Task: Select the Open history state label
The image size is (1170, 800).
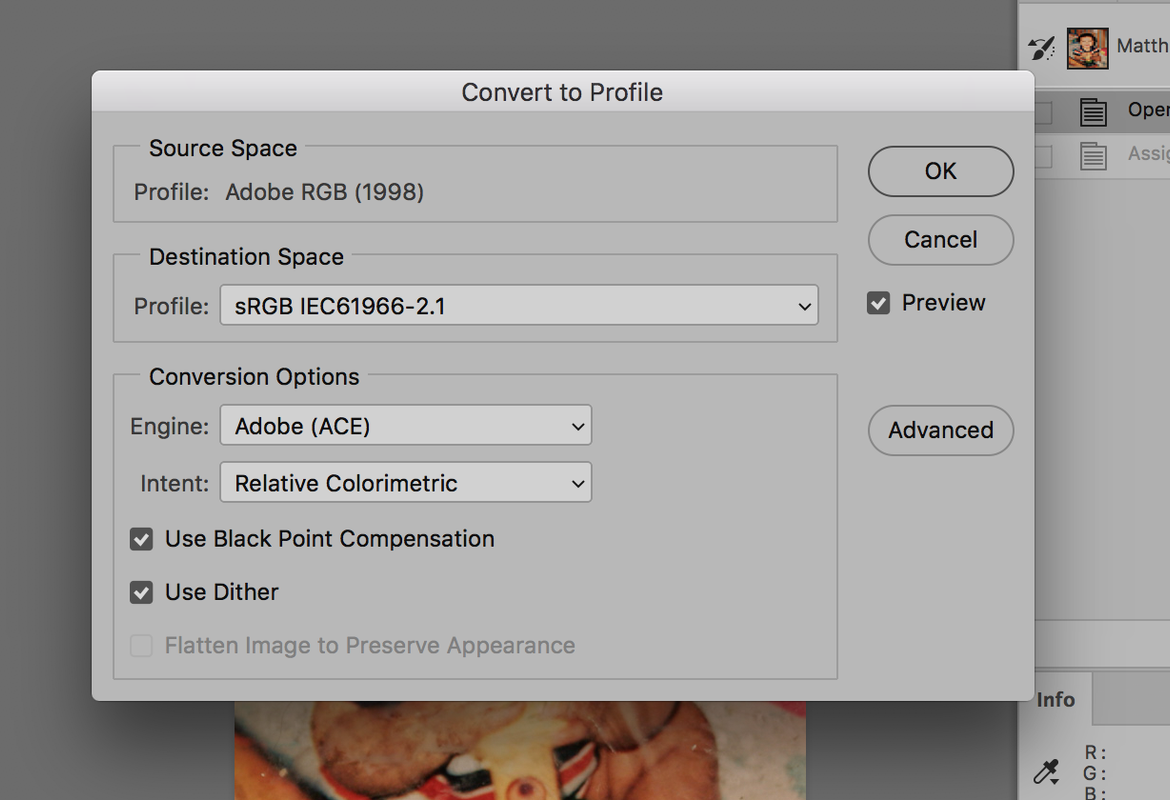Action: coord(1148,110)
